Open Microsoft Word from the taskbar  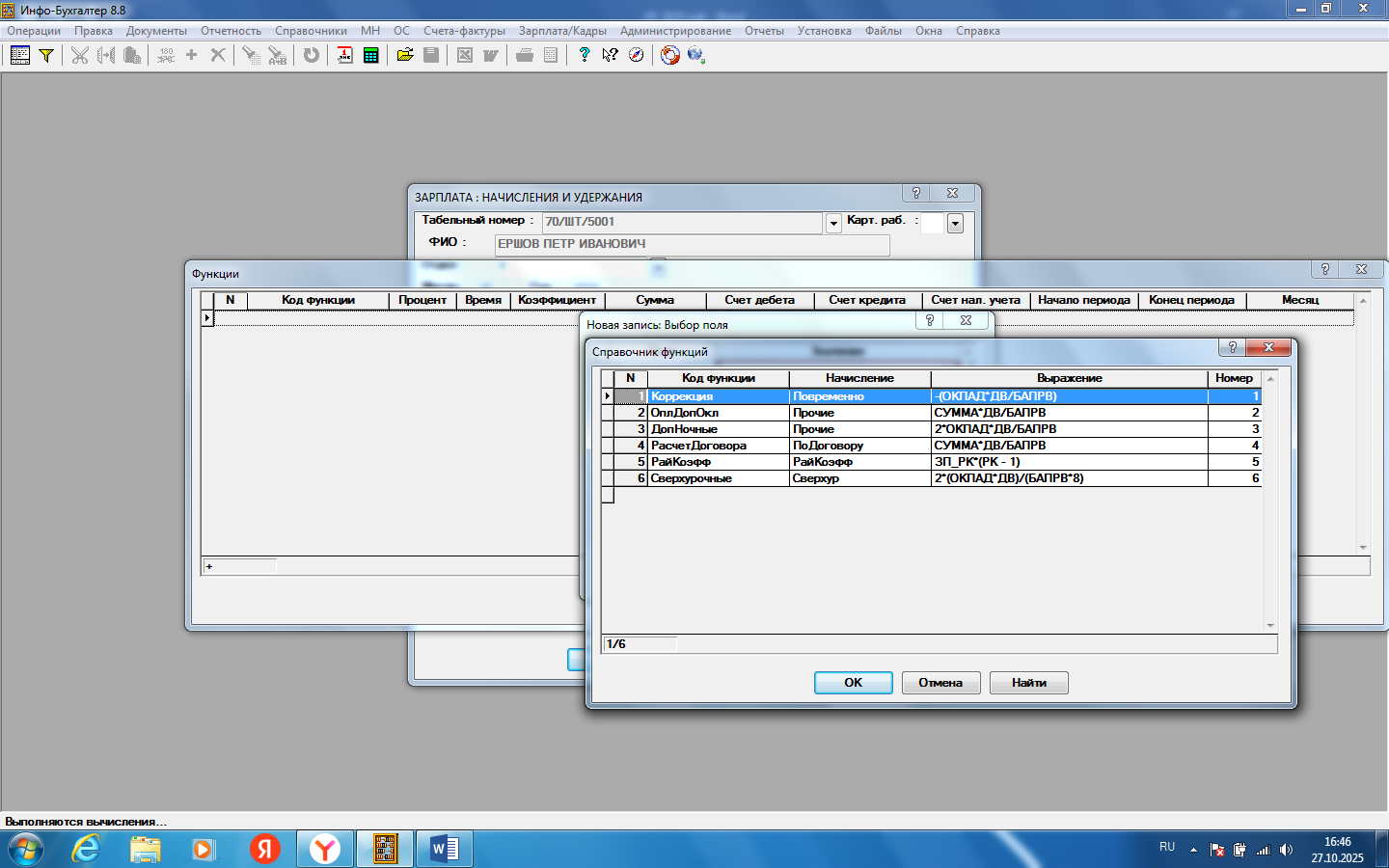tap(445, 849)
